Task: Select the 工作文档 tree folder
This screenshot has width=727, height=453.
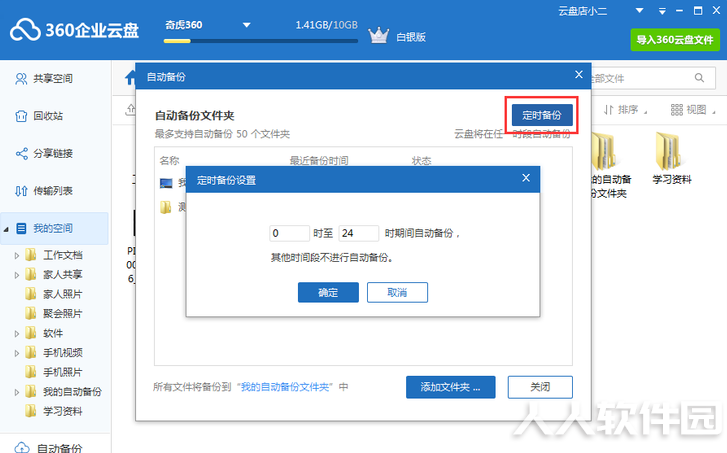Action: point(54,255)
